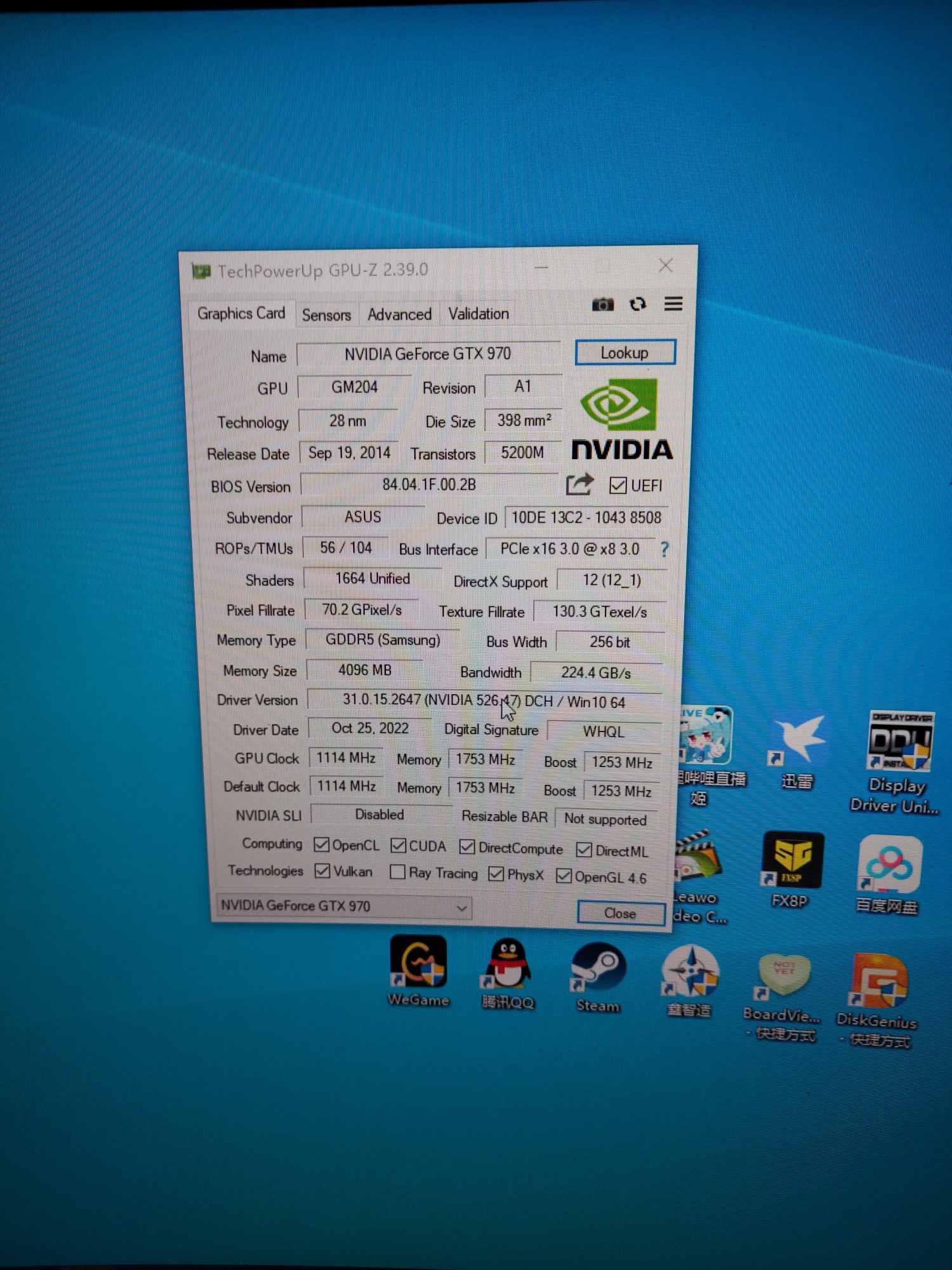Toggle the Ray Tracing checkbox
This screenshot has width=952, height=1270.
click(398, 872)
